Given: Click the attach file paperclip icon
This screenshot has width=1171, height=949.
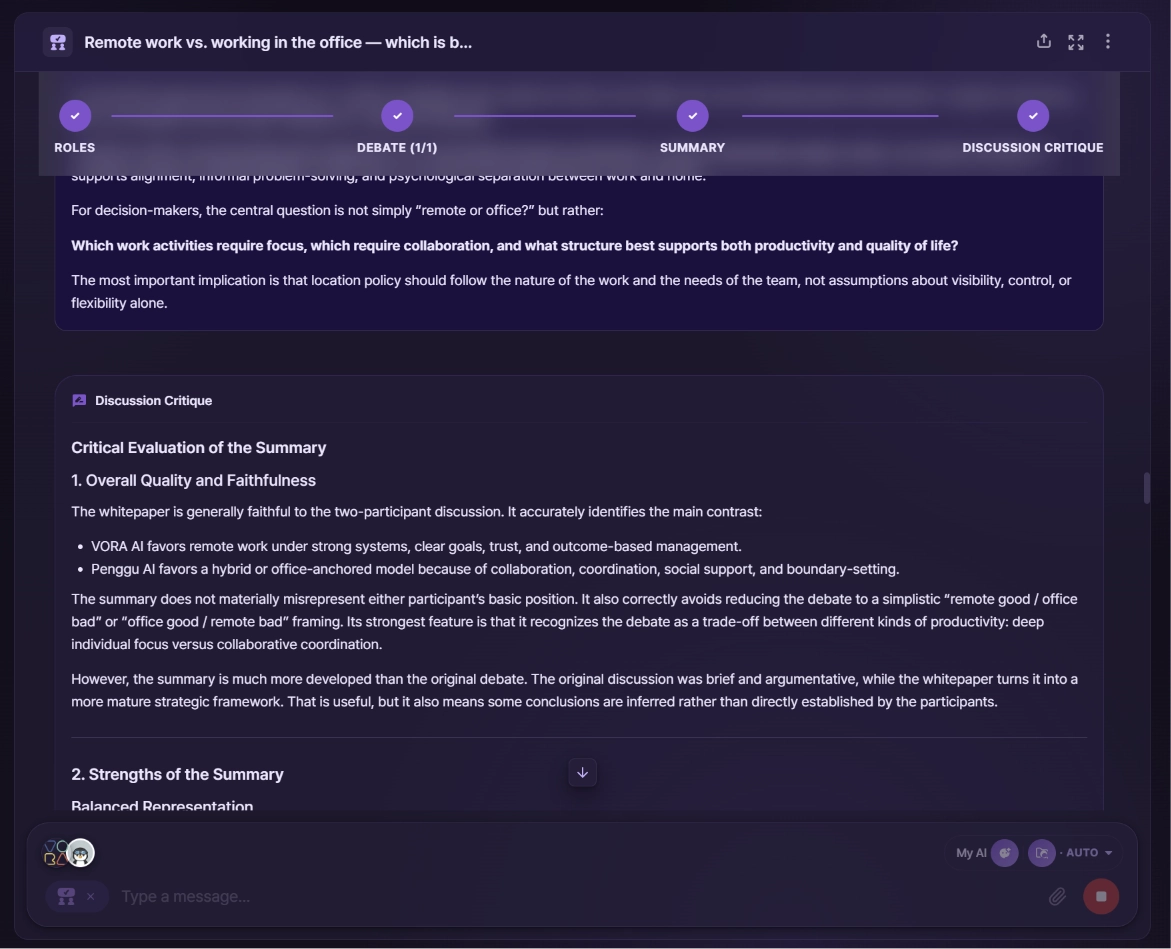Looking at the screenshot, I should [x=1057, y=896].
